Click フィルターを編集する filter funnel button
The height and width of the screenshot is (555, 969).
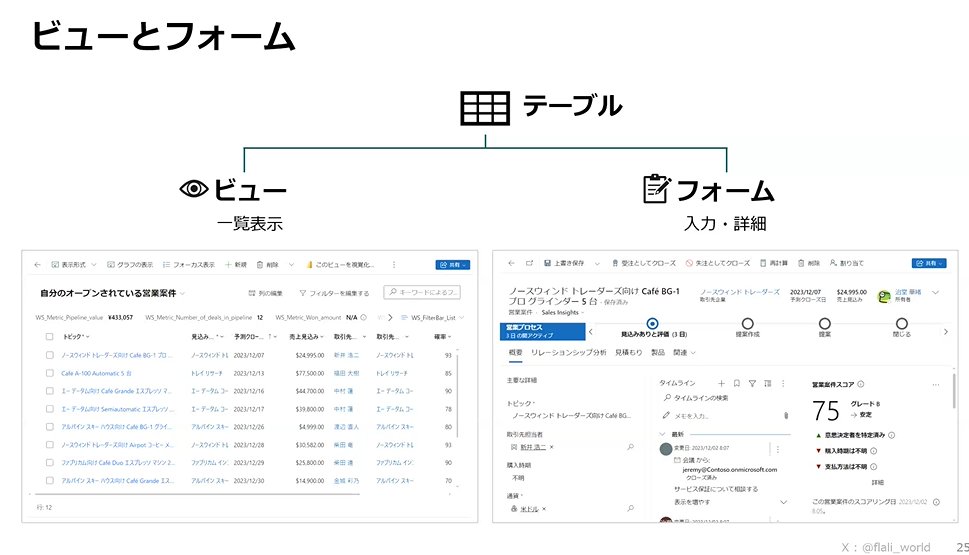334,293
